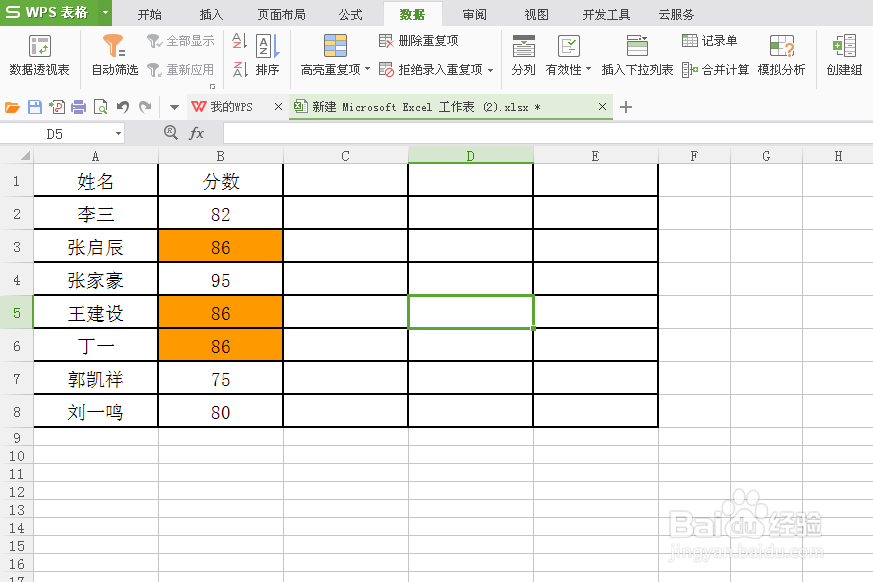Switch to the 我的WPS document tab

tap(232, 105)
